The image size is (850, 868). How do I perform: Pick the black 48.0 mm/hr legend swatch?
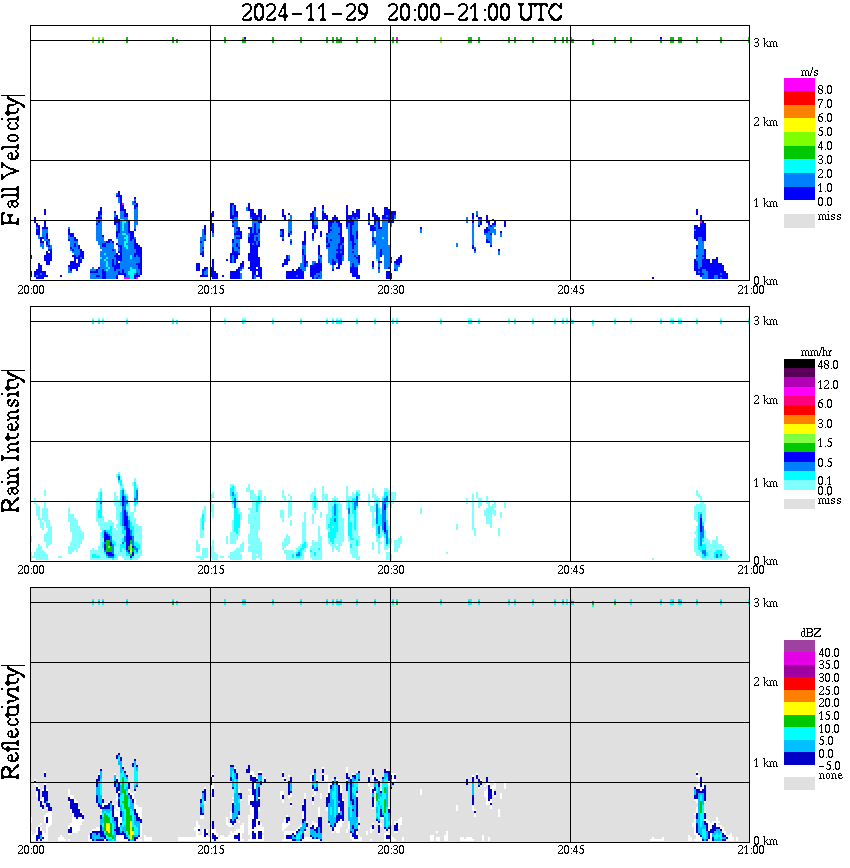click(x=799, y=364)
